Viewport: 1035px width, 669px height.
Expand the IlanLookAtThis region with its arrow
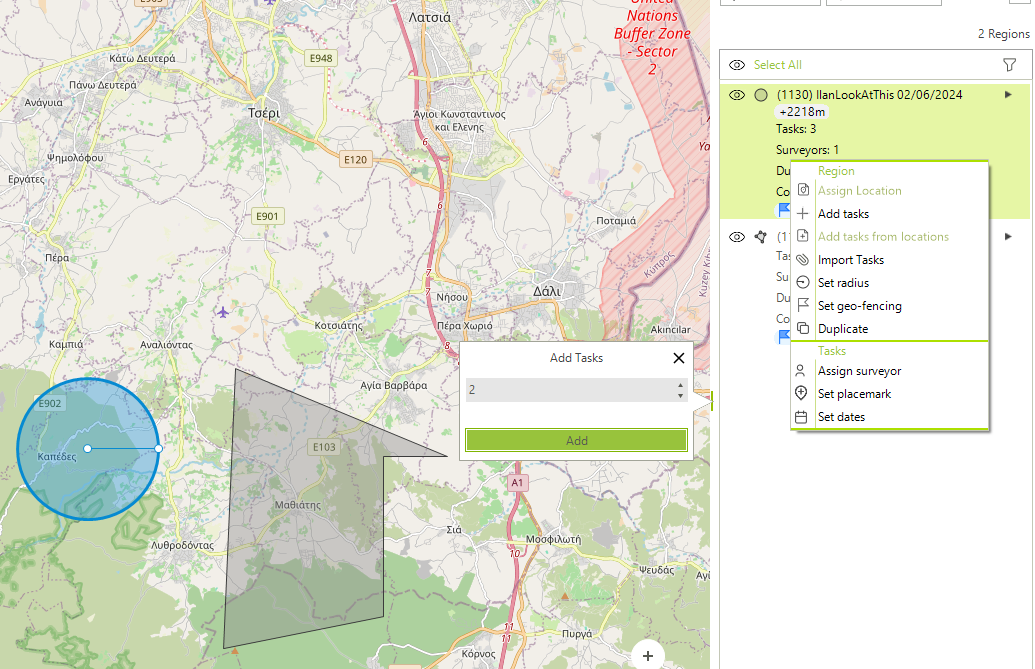pyautogui.click(x=1009, y=94)
